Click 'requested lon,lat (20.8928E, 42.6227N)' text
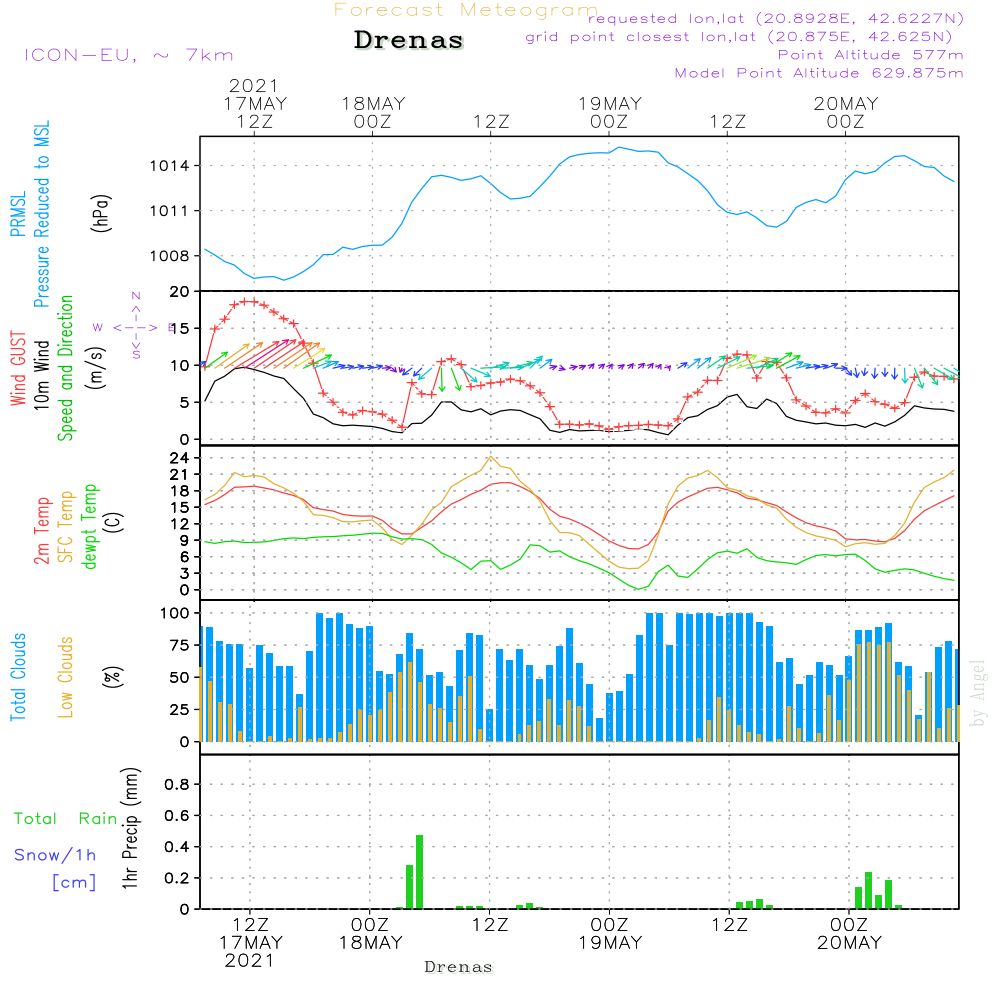 (776, 18)
